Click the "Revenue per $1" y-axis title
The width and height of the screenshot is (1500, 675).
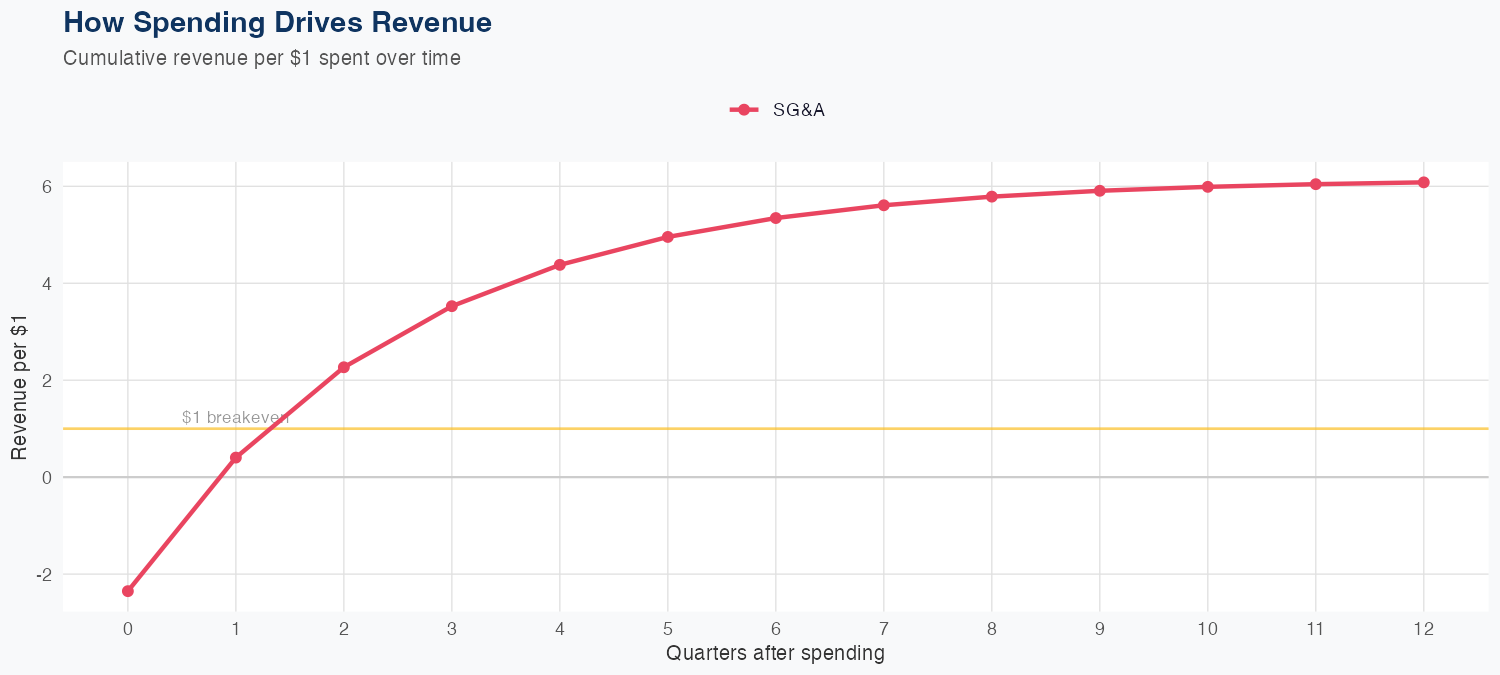click(20, 385)
